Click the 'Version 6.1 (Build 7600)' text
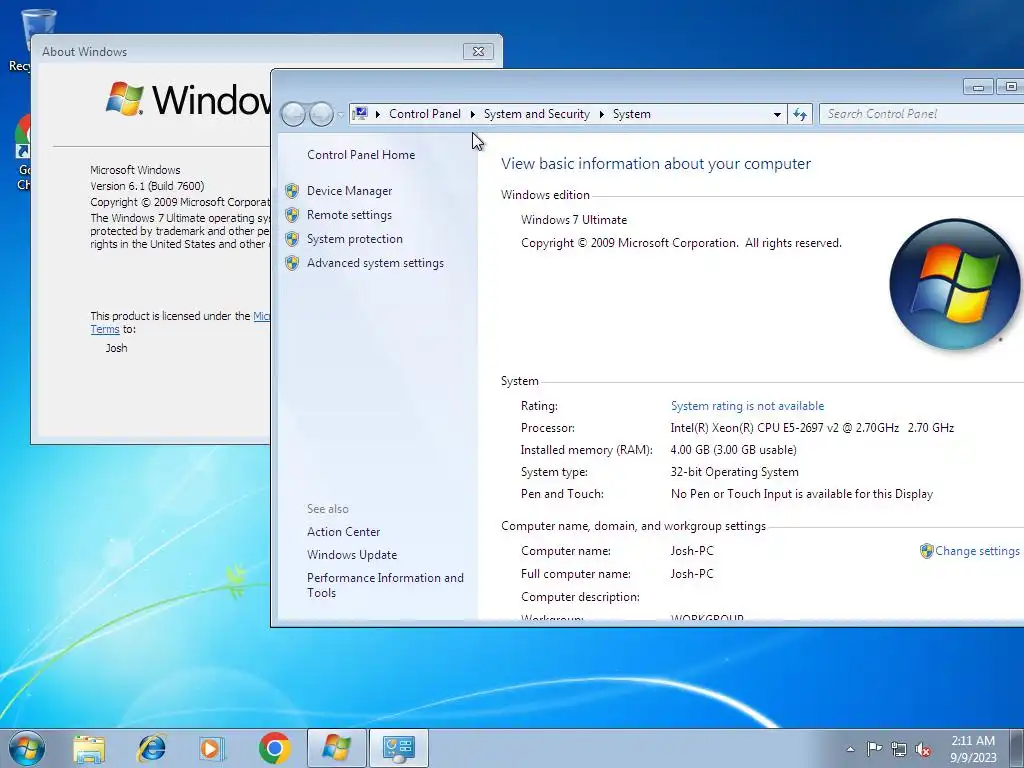This screenshot has width=1024, height=768. 147,186
